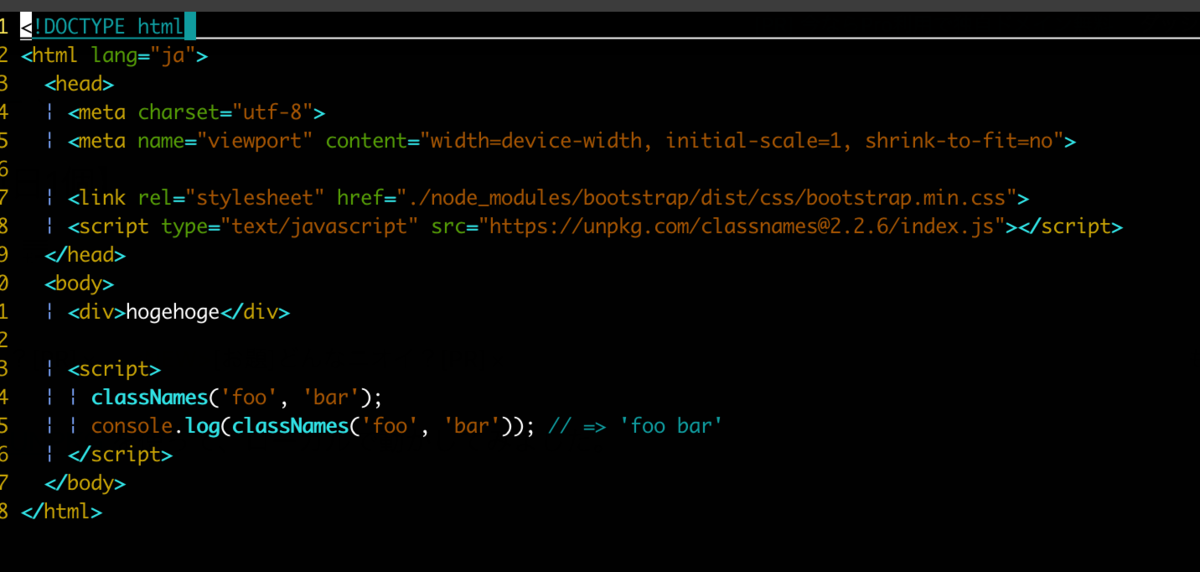This screenshot has width=1200, height=572.
Task: Click the closing </html> tag
Action: coord(61,512)
